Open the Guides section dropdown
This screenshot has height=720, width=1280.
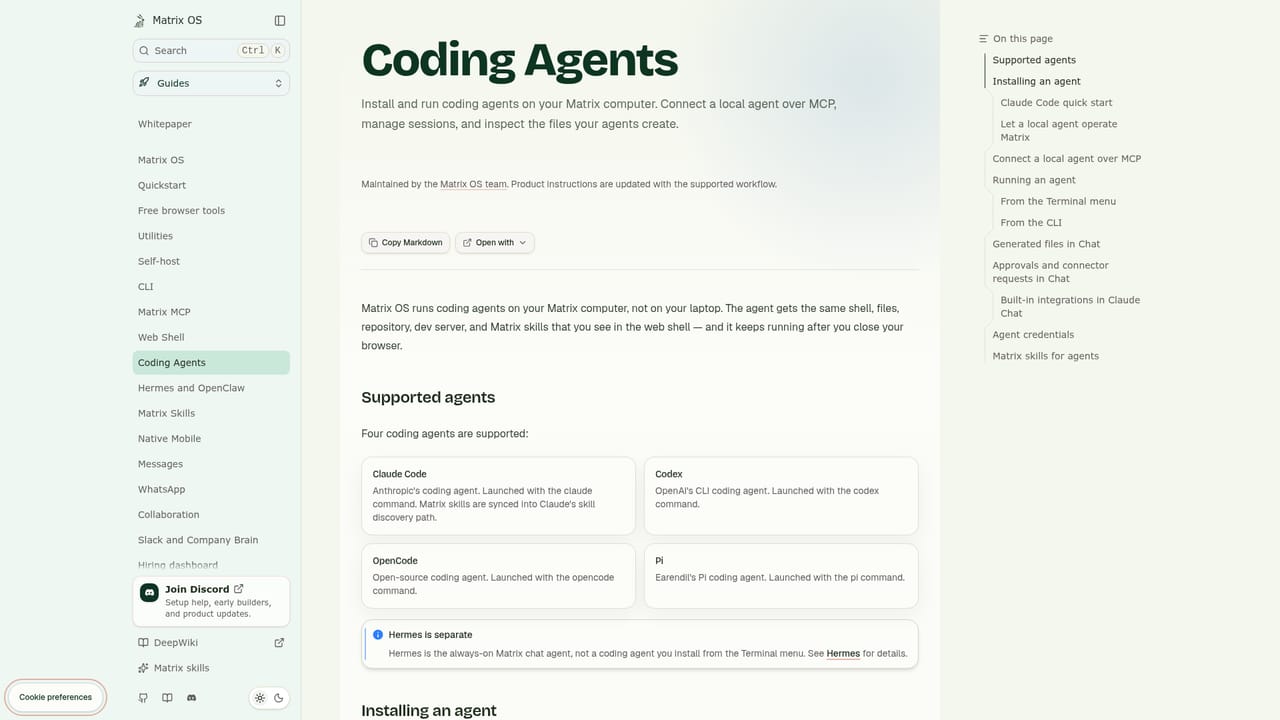[211, 83]
